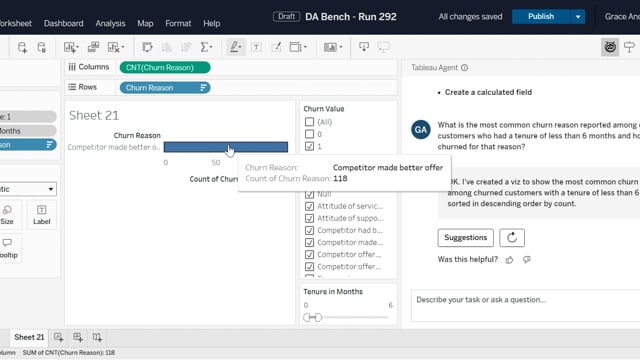The height and width of the screenshot is (360, 640).
Task: Click the sort ascending toolbar icon
Action: tap(167, 47)
